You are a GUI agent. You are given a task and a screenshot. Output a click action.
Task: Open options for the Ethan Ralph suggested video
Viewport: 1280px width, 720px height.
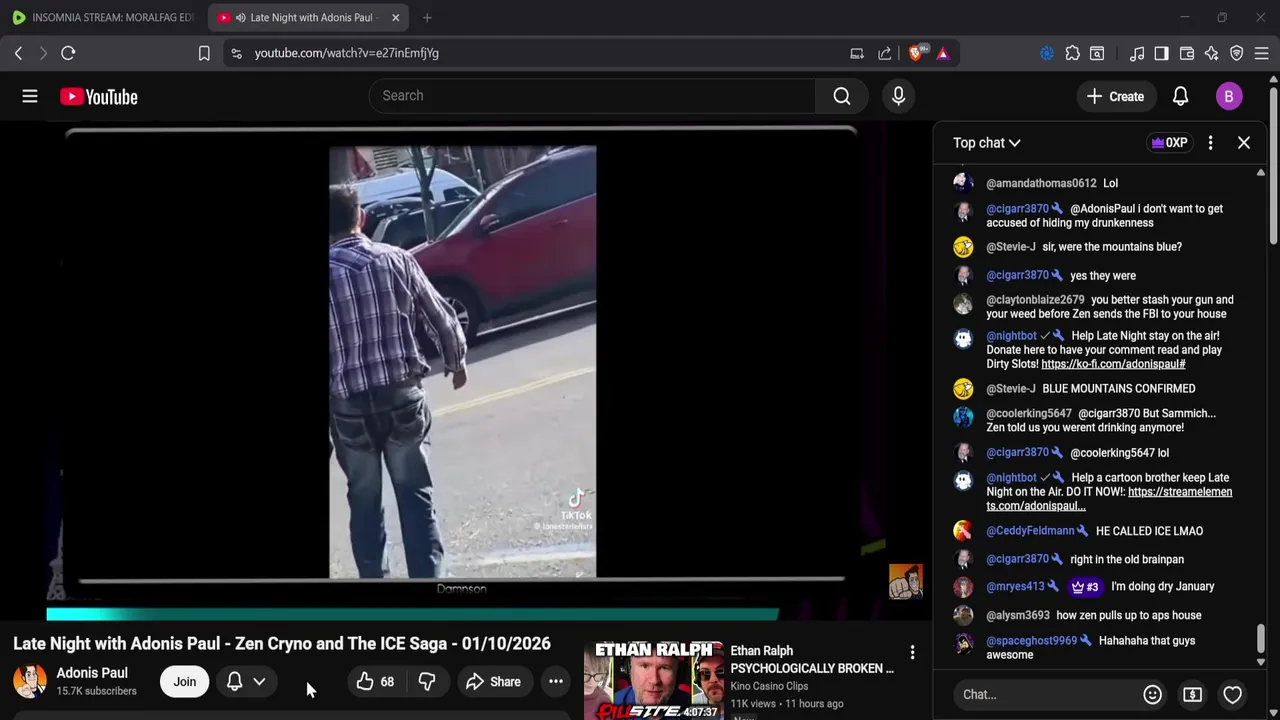point(912,653)
